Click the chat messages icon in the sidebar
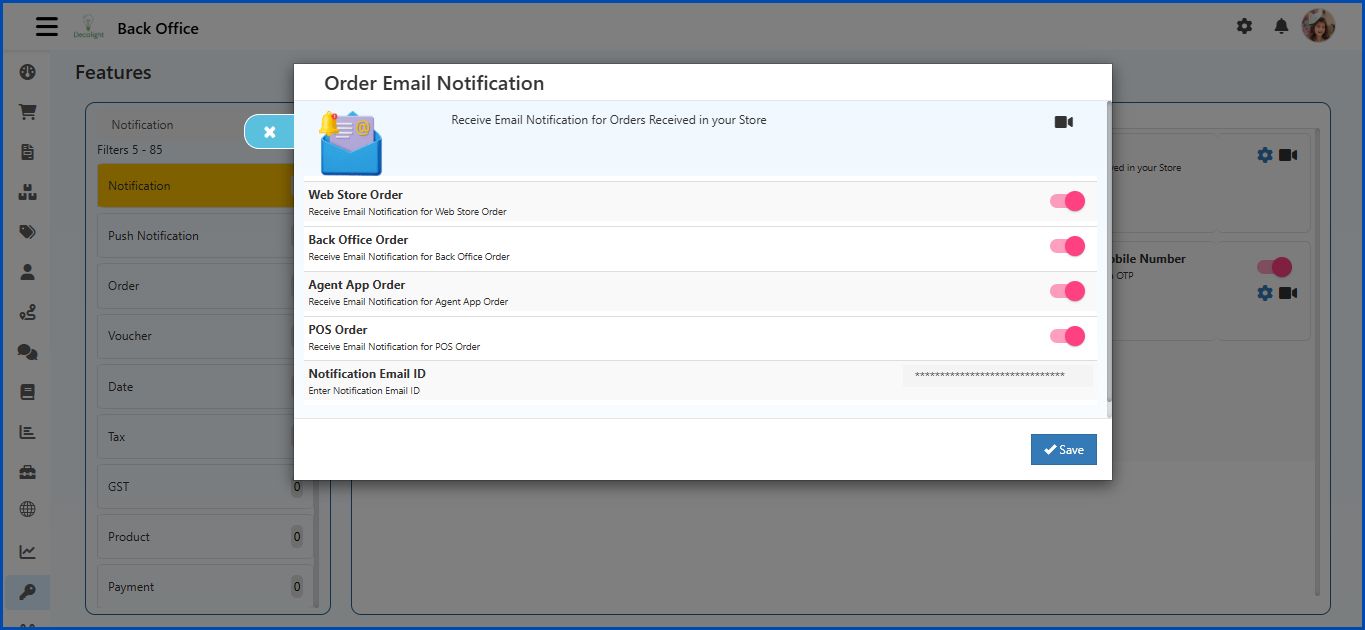 point(27,351)
